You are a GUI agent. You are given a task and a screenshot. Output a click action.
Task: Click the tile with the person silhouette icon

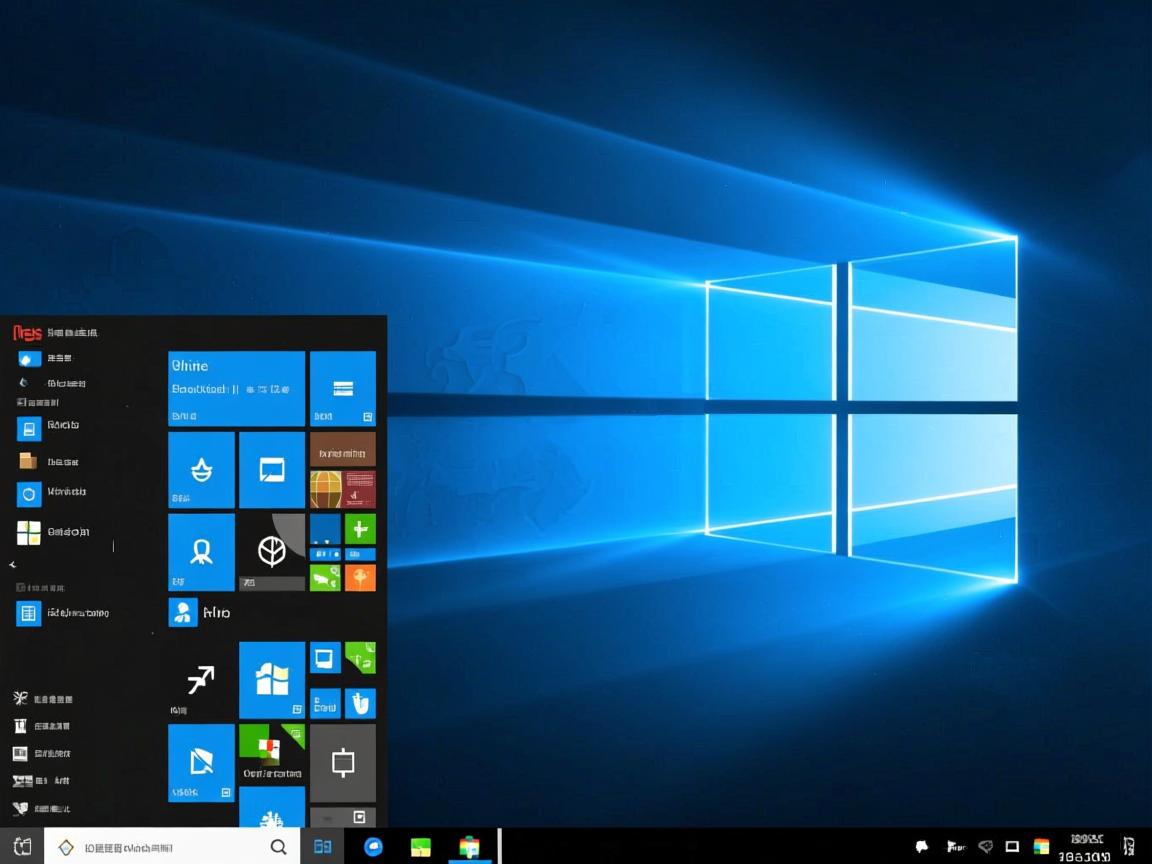201,552
